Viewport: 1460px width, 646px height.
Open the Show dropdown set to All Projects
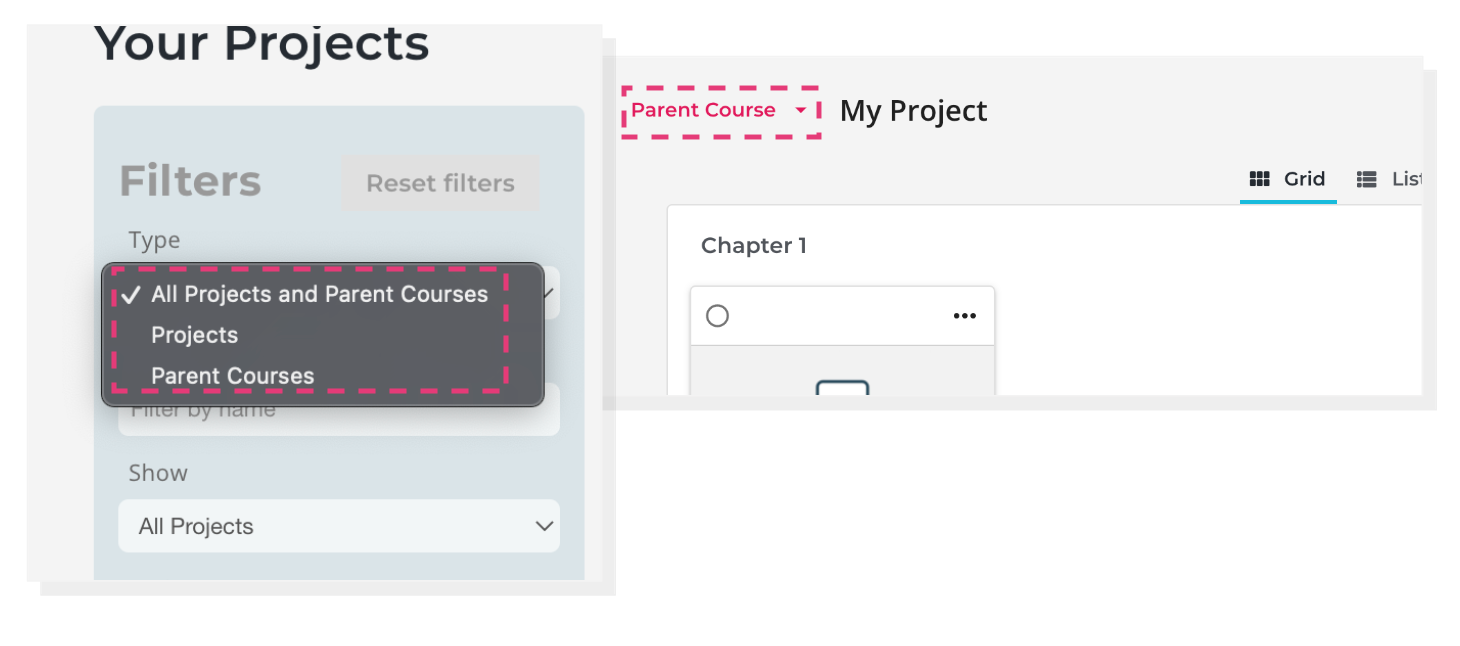click(339, 526)
